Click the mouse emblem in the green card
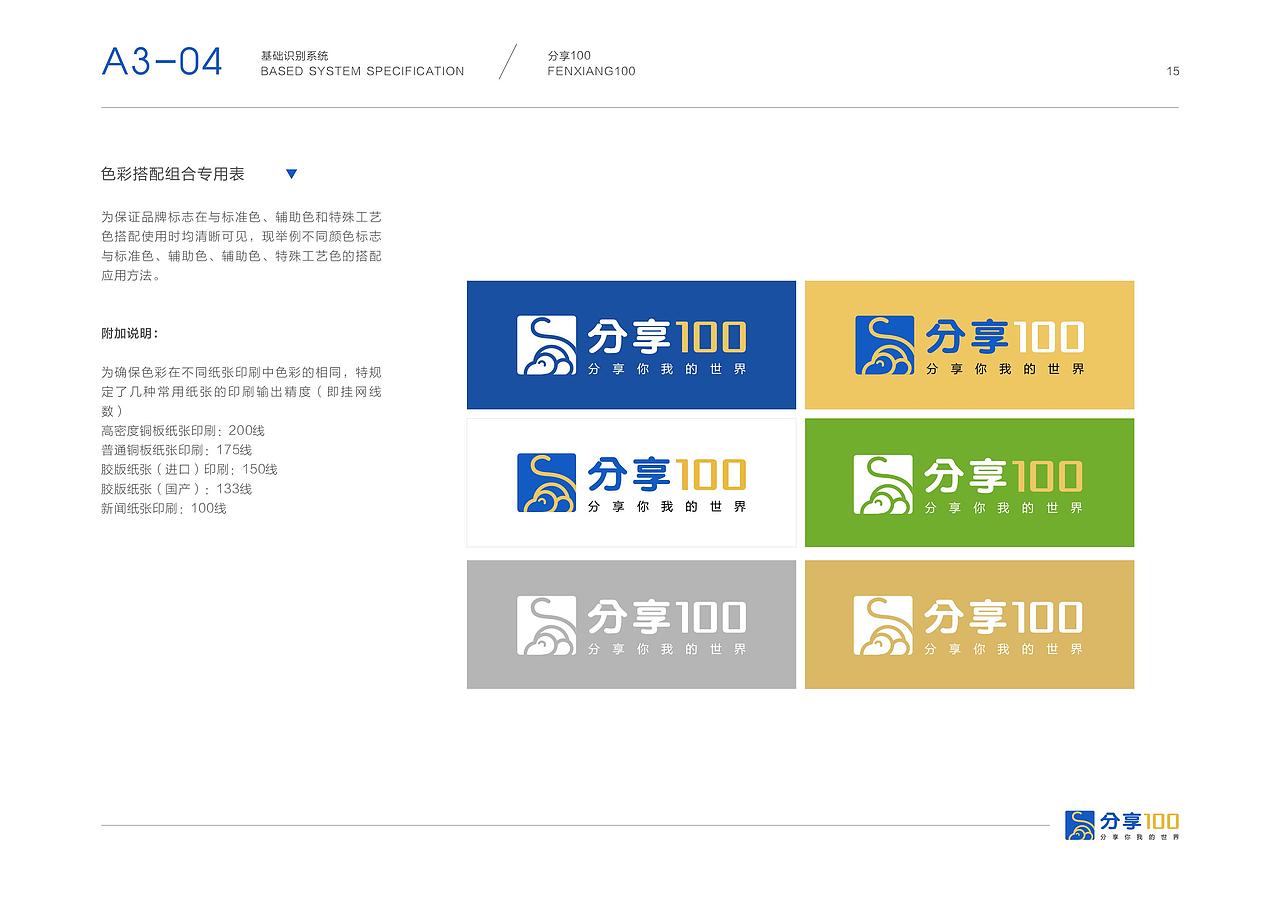This screenshot has width=1280, height=905. [883, 484]
